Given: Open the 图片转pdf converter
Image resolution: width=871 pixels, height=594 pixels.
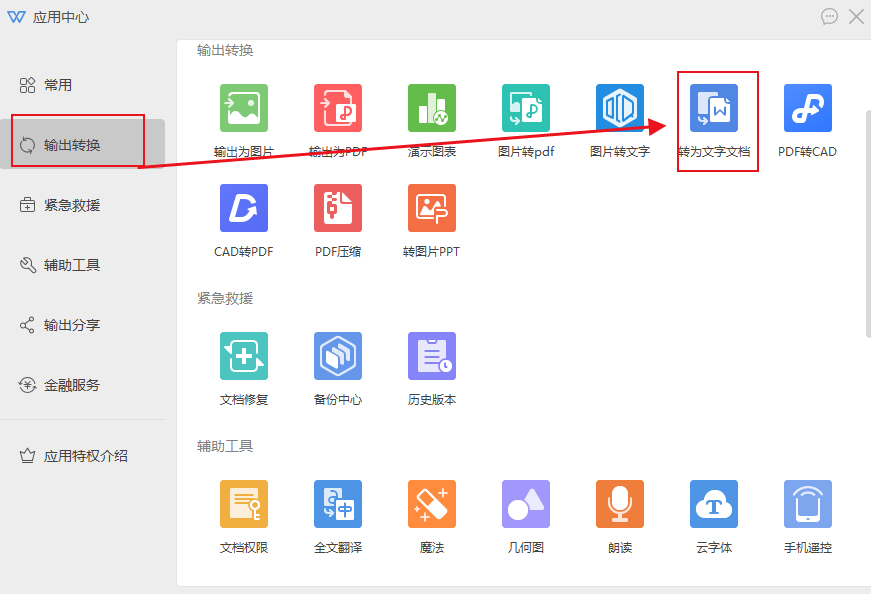Looking at the screenshot, I should tap(525, 108).
